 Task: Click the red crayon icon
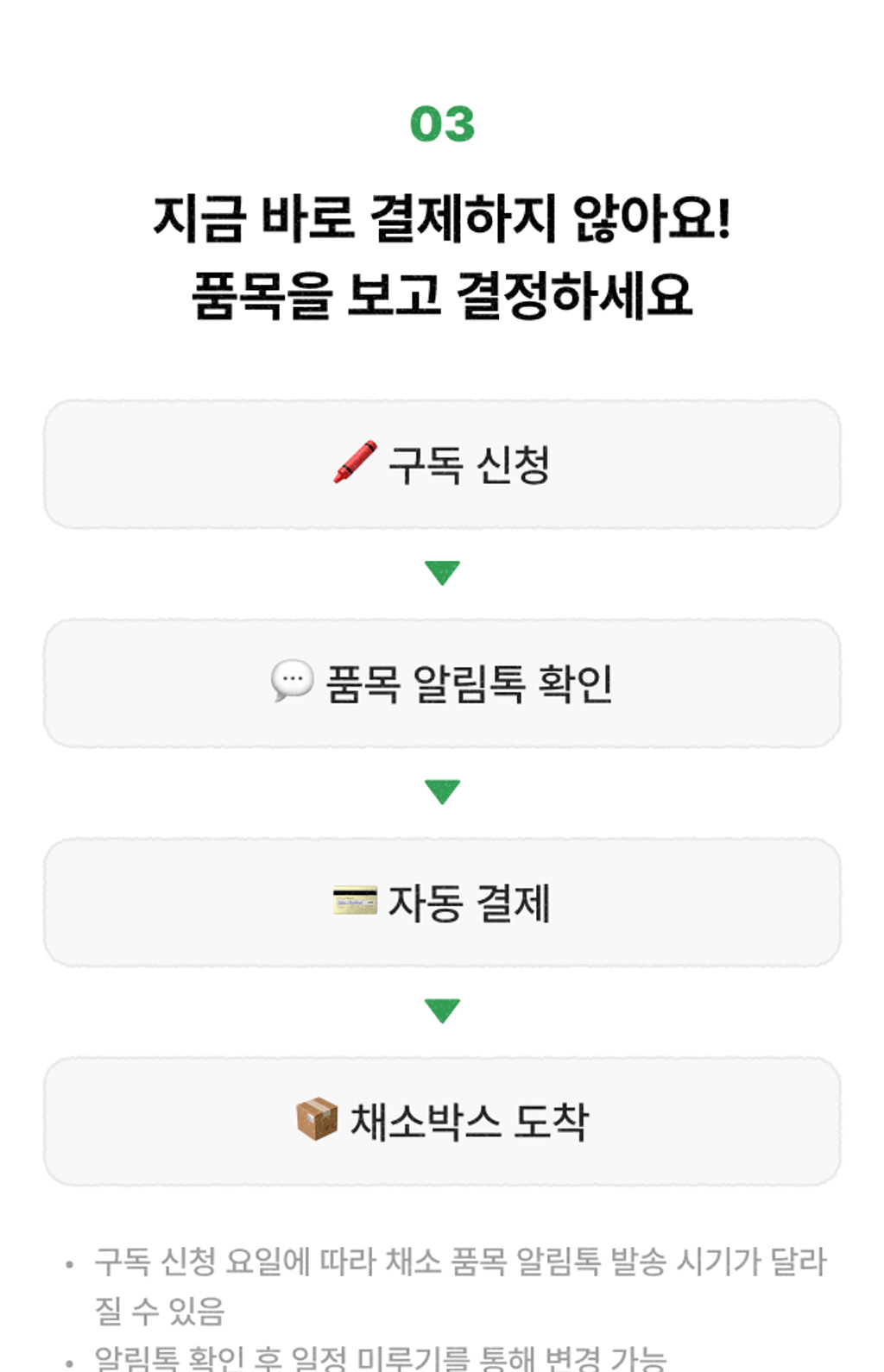pyautogui.click(x=355, y=463)
